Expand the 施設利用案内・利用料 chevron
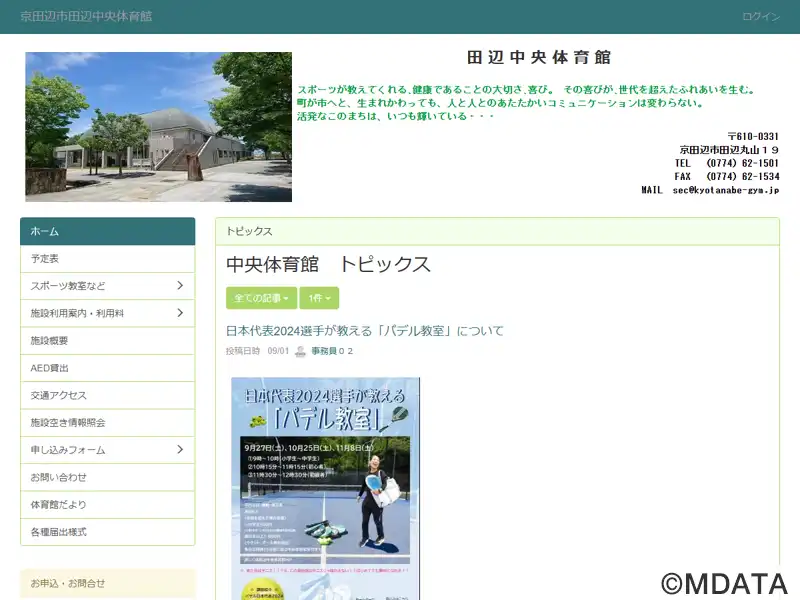This screenshot has height=600, width=800. tap(180, 313)
